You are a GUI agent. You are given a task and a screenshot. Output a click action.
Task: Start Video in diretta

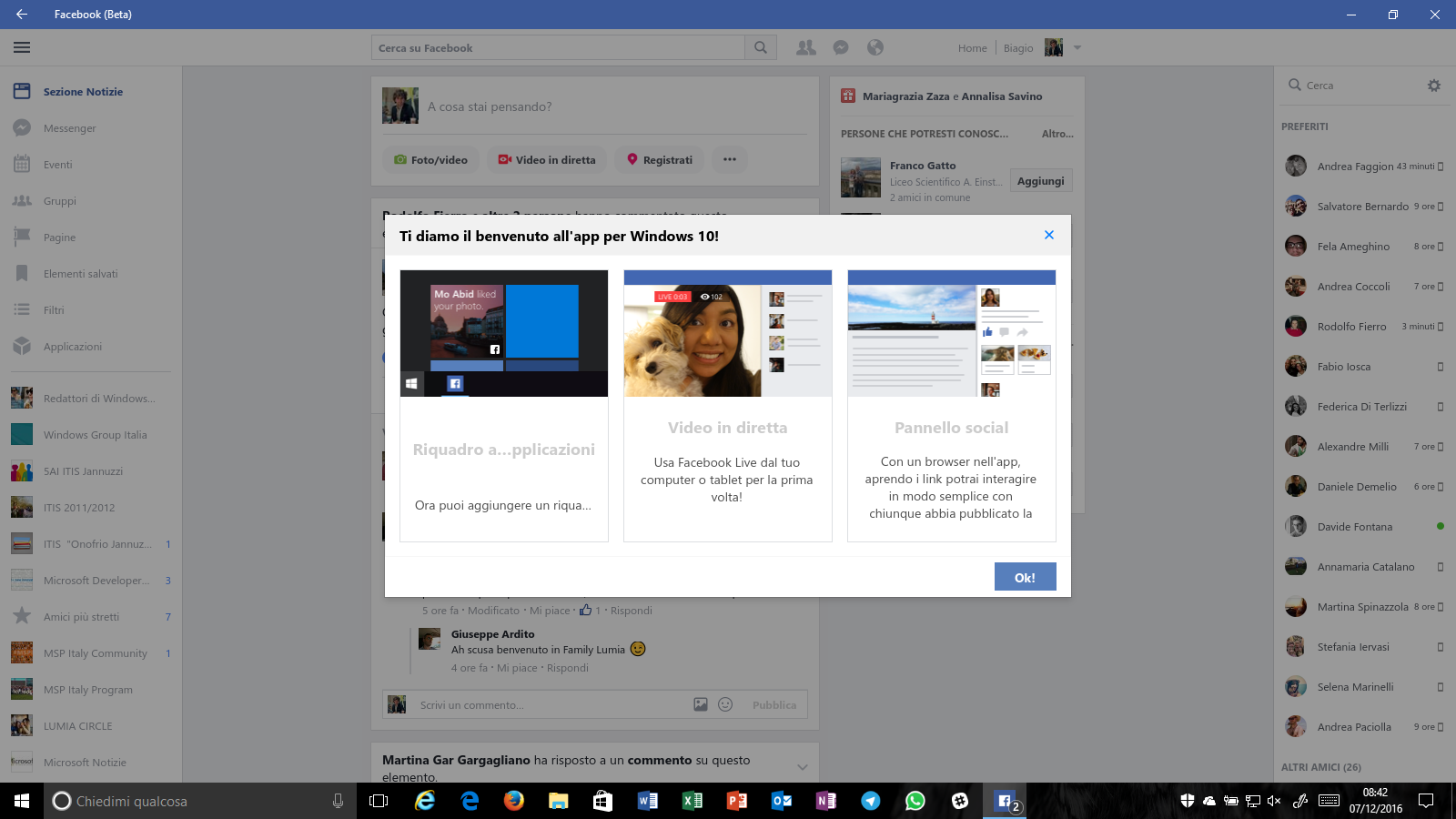(x=546, y=159)
